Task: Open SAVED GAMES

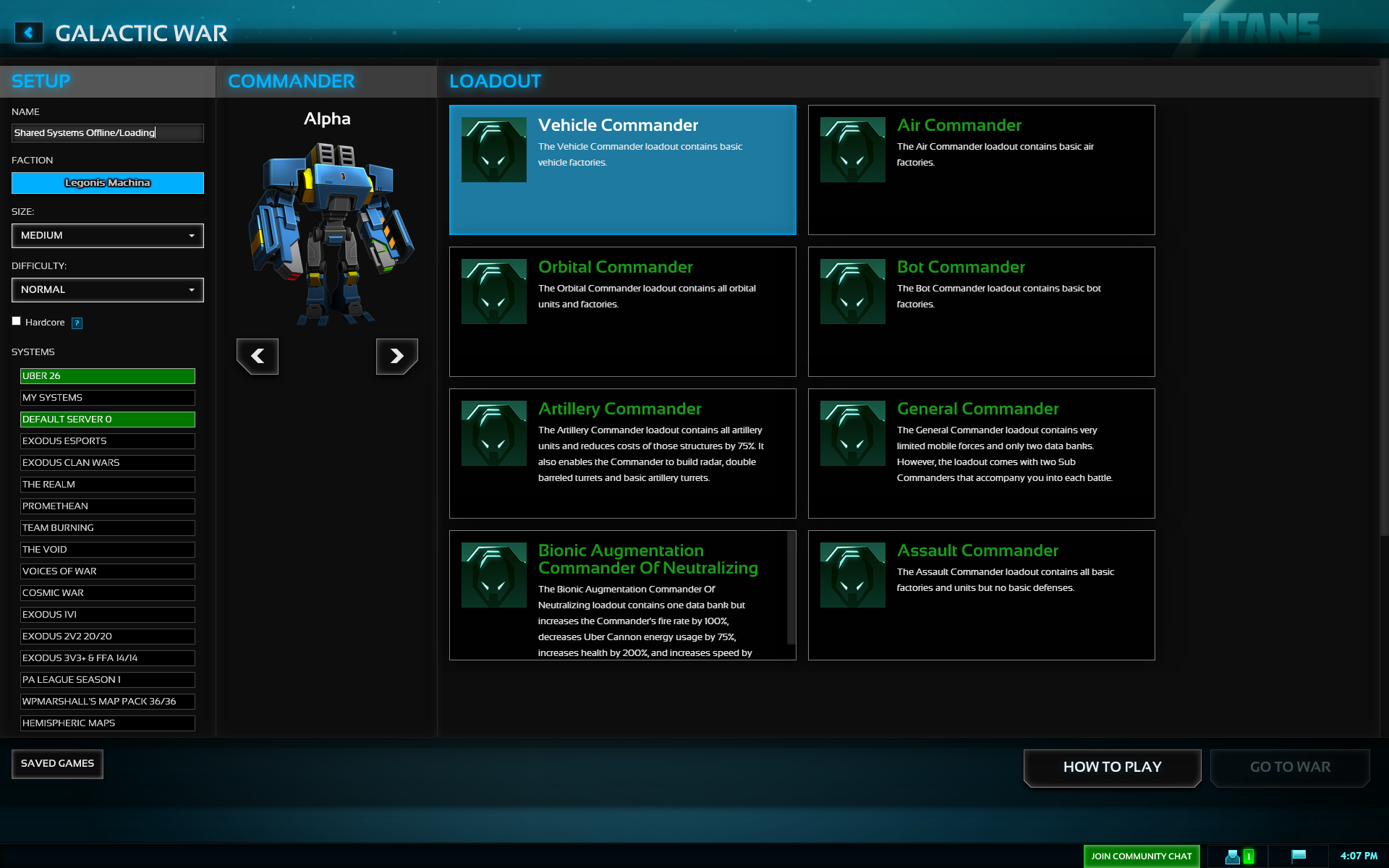Action: click(x=57, y=764)
